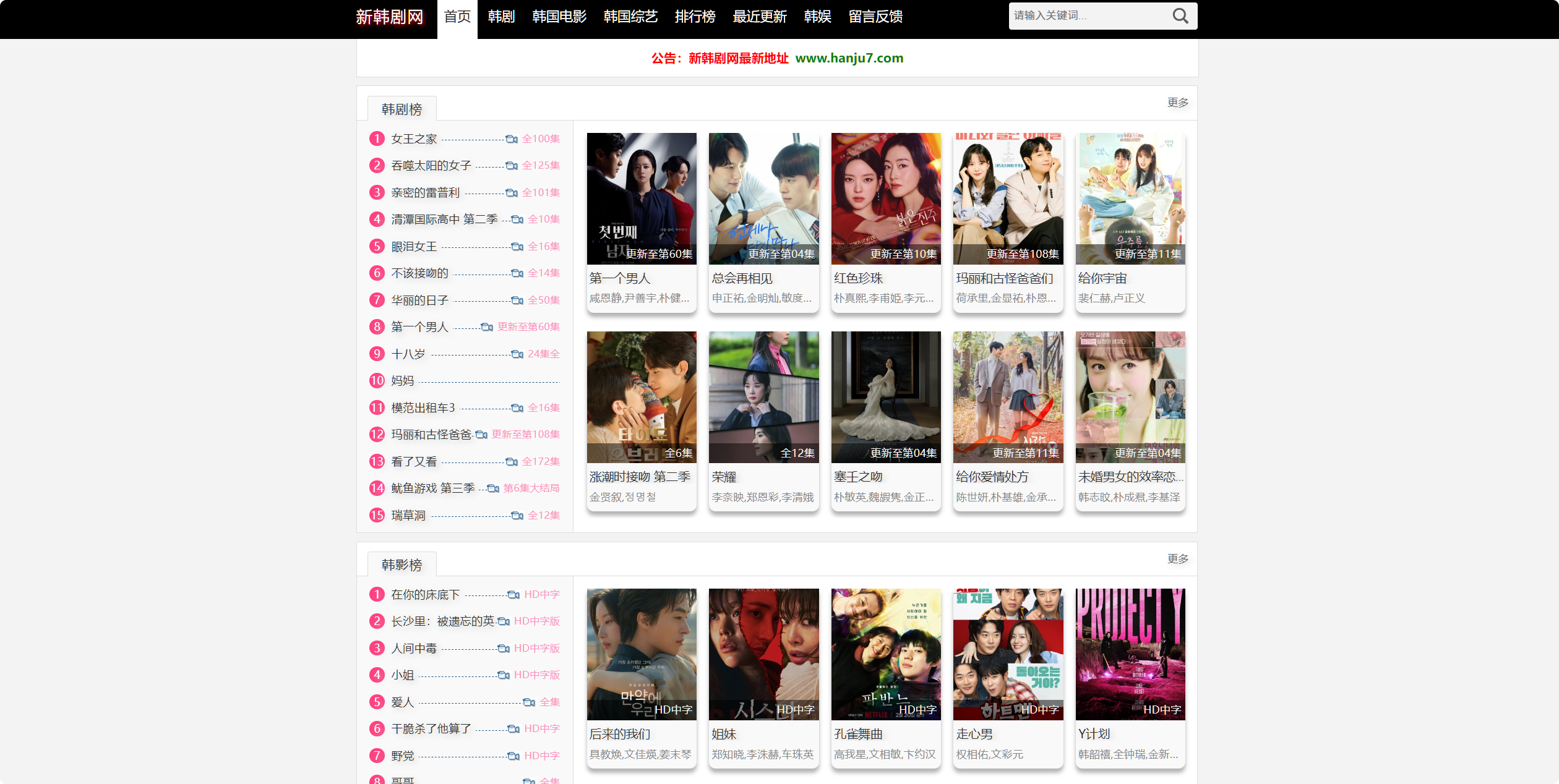Click camera icon beside 爱人

(529, 702)
